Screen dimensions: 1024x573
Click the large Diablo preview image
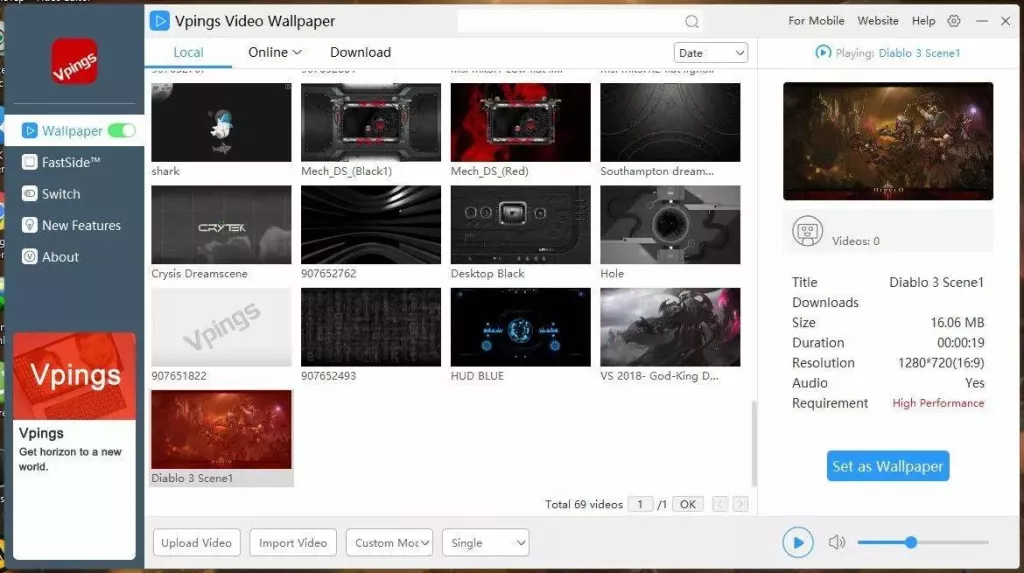pyautogui.click(x=888, y=141)
